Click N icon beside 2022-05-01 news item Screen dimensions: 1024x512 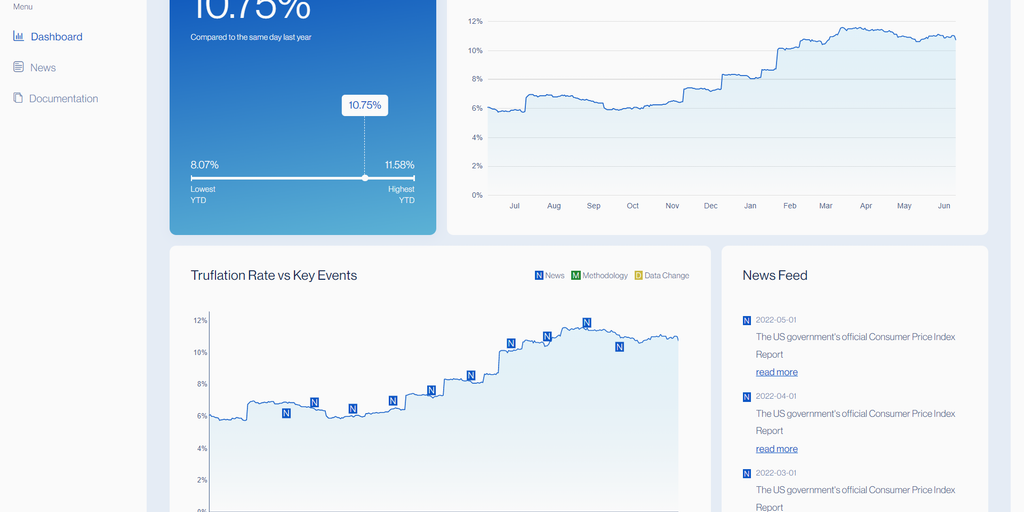click(x=746, y=320)
